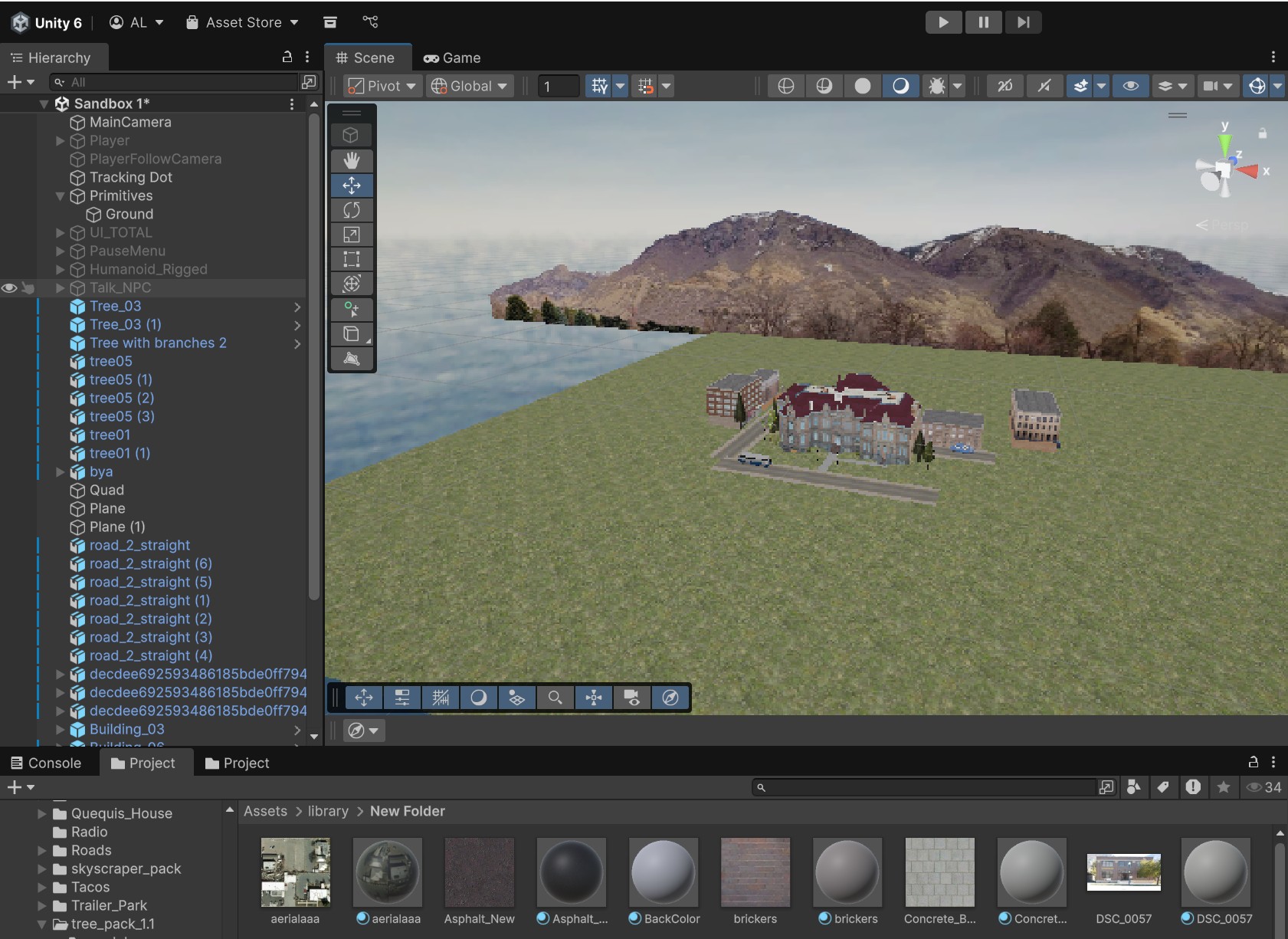Switch to the Game tab
The height and width of the screenshot is (939, 1288).
click(452, 57)
